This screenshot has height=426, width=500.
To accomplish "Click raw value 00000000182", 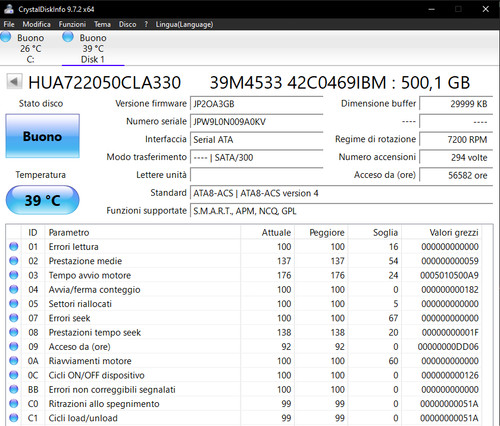I will point(450,290).
